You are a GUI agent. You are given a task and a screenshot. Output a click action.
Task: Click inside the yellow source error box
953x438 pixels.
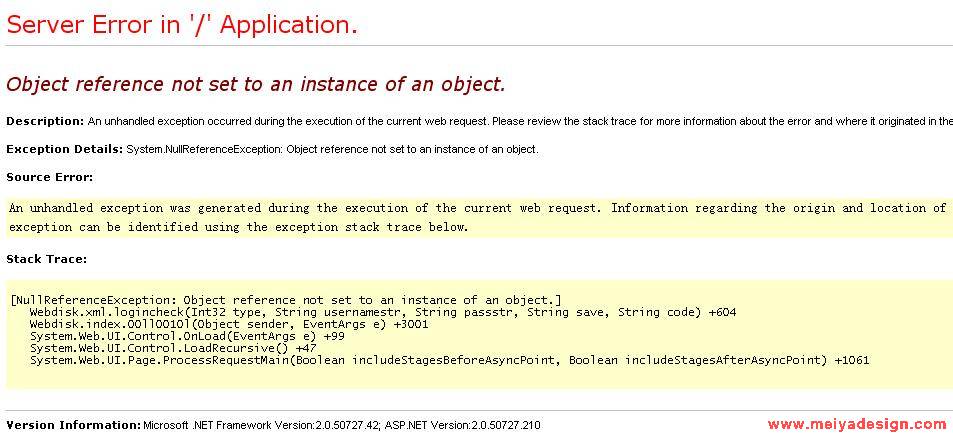coord(479,217)
